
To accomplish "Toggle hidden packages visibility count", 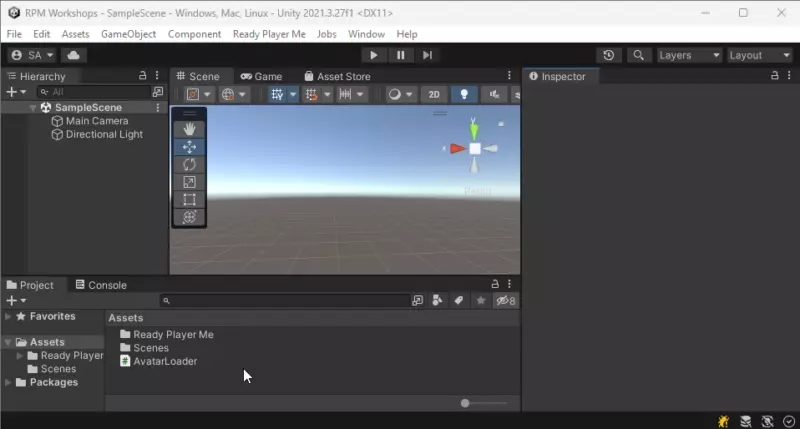I will (506, 300).
